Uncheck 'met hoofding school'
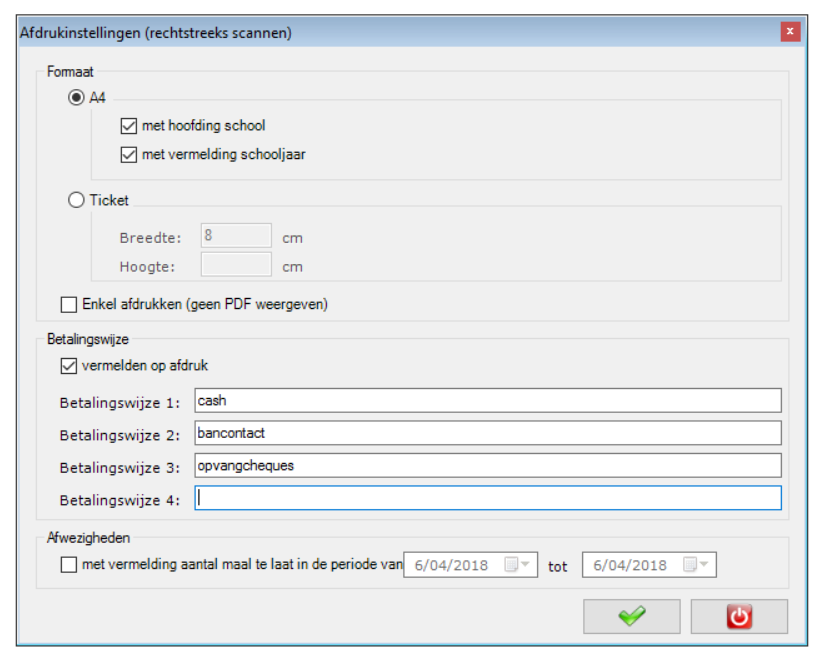 point(128,126)
